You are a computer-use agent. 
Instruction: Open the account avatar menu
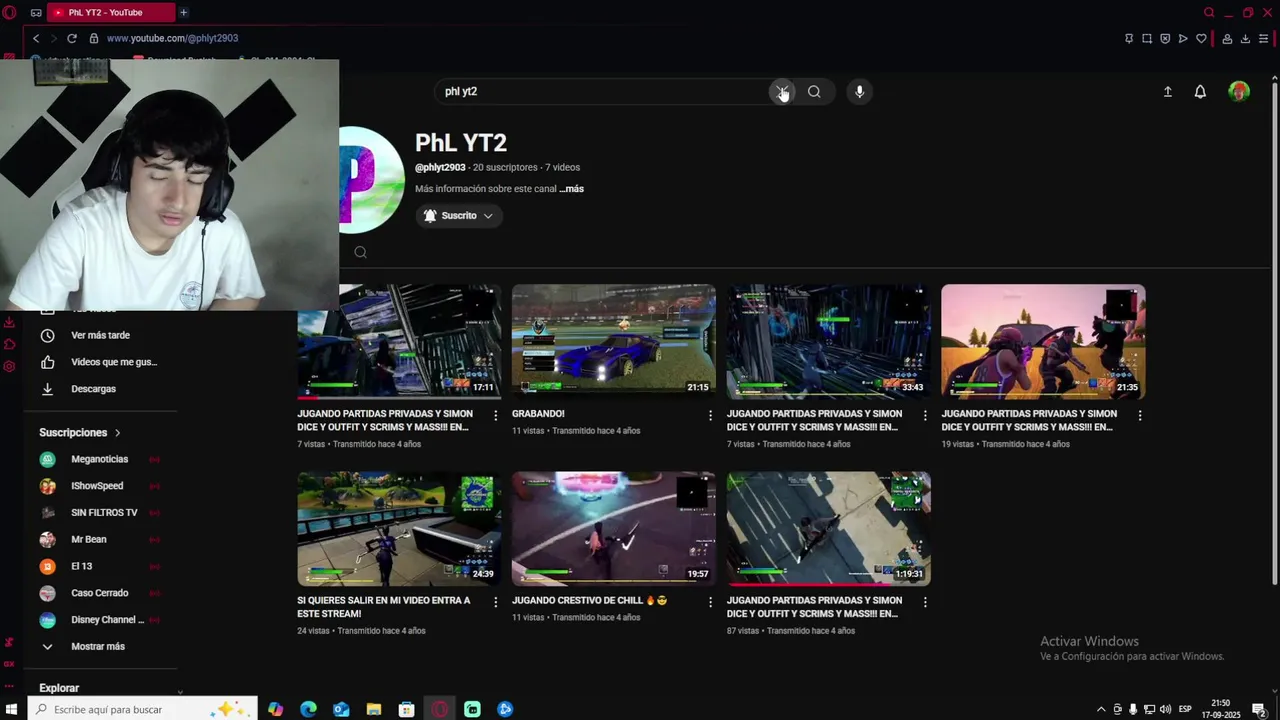coord(1239,92)
